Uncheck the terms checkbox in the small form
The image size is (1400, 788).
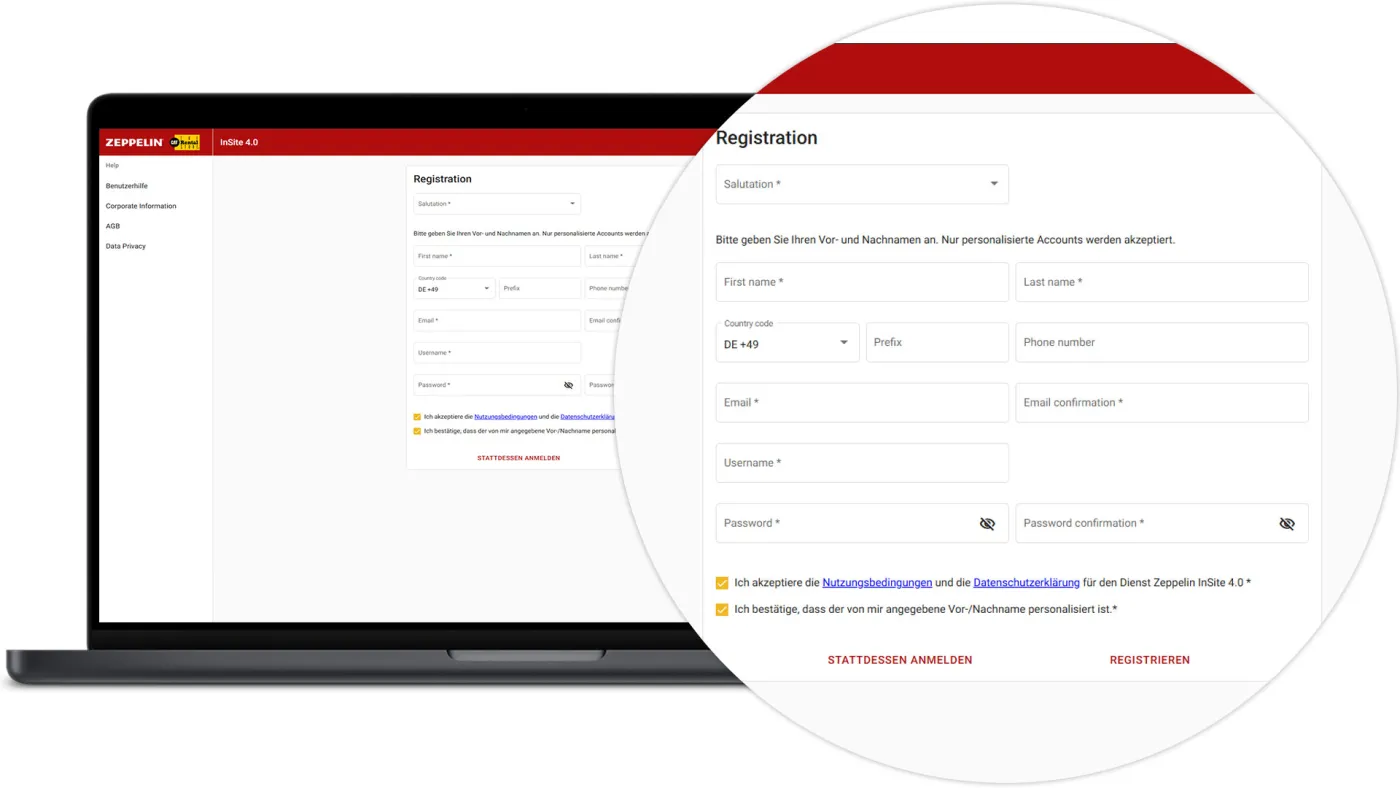(x=417, y=416)
